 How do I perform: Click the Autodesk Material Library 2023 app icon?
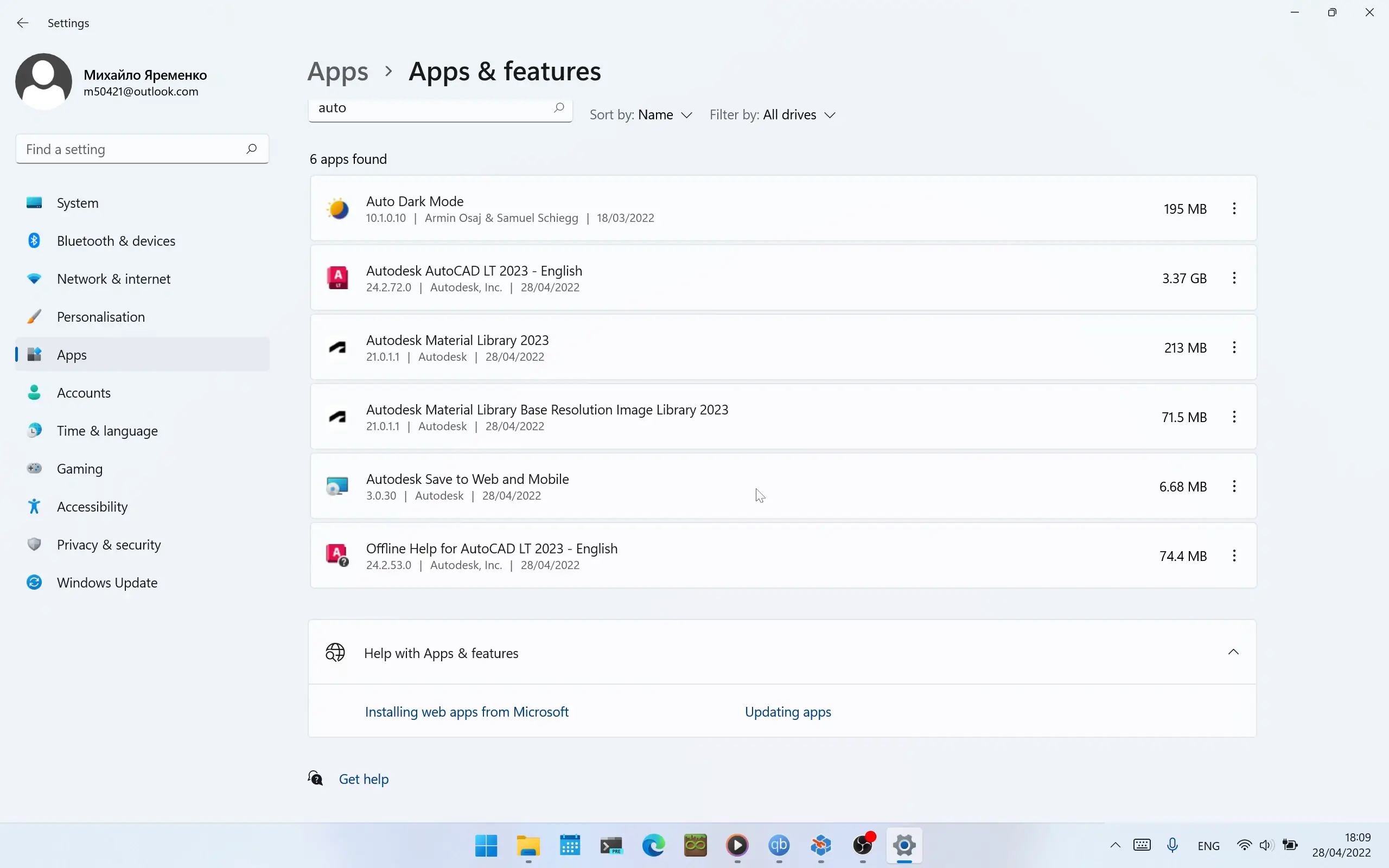point(337,347)
